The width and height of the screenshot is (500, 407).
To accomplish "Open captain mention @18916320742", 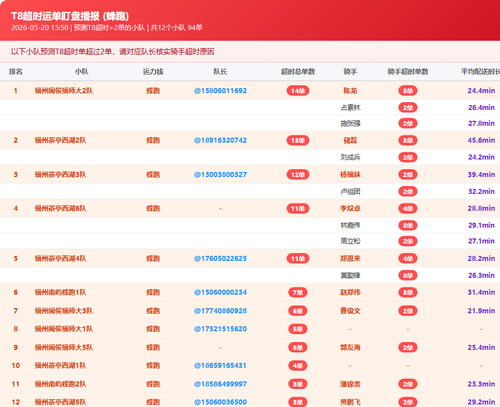I will point(220,140).
